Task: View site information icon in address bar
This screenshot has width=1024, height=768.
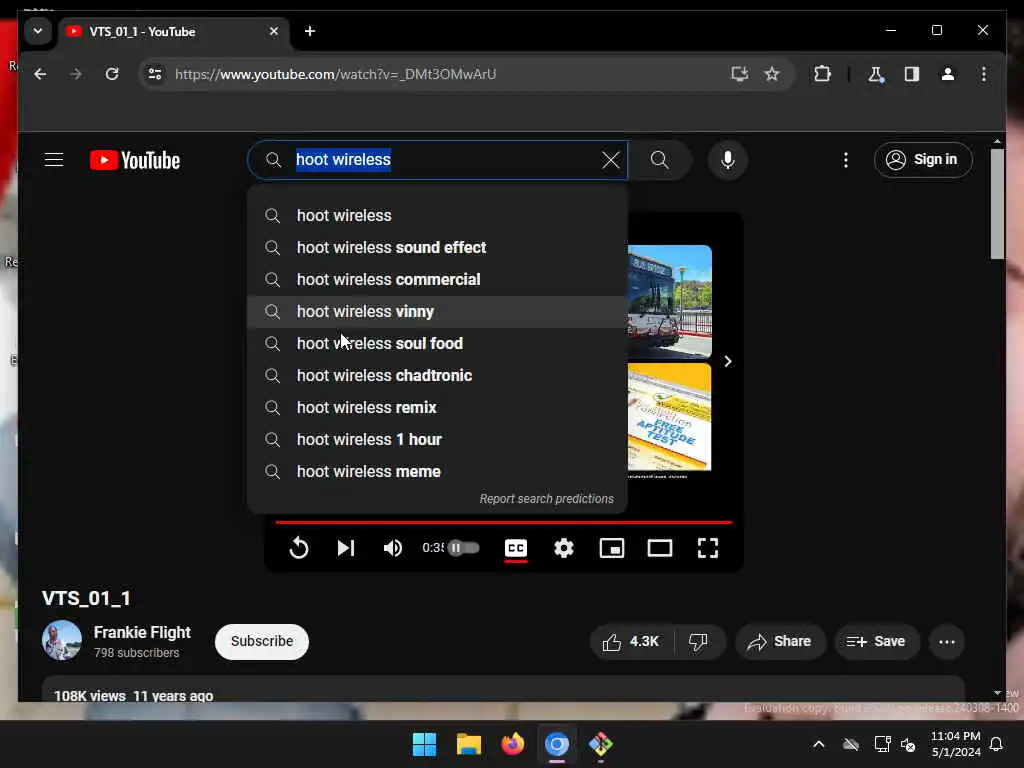Action: (155, 74)
